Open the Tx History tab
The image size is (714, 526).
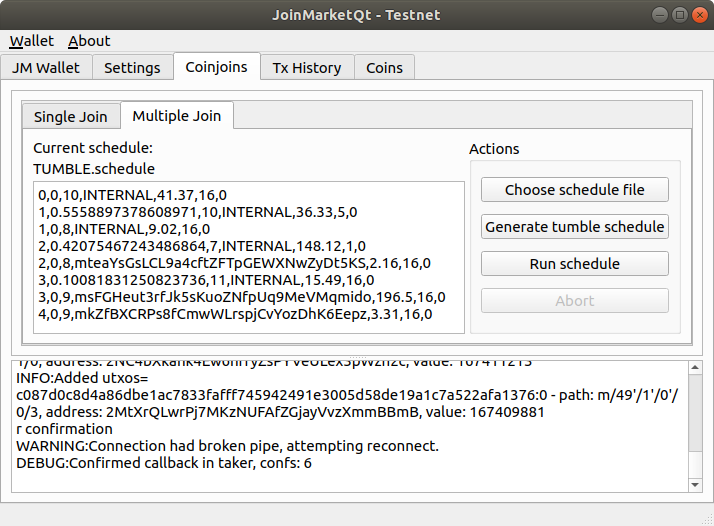pos(307,68)
